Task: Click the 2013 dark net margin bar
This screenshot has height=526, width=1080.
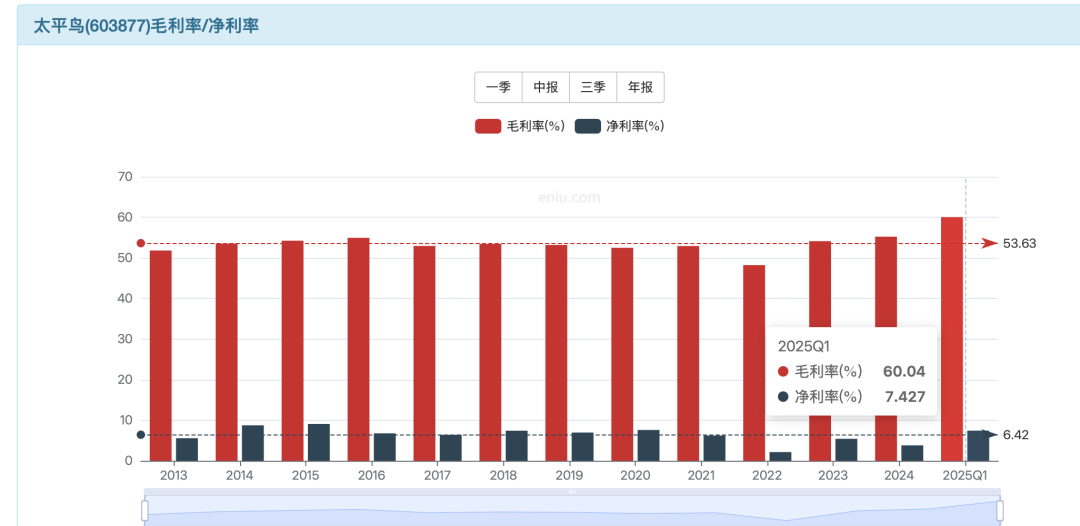Action: click(x=187, y=450)
